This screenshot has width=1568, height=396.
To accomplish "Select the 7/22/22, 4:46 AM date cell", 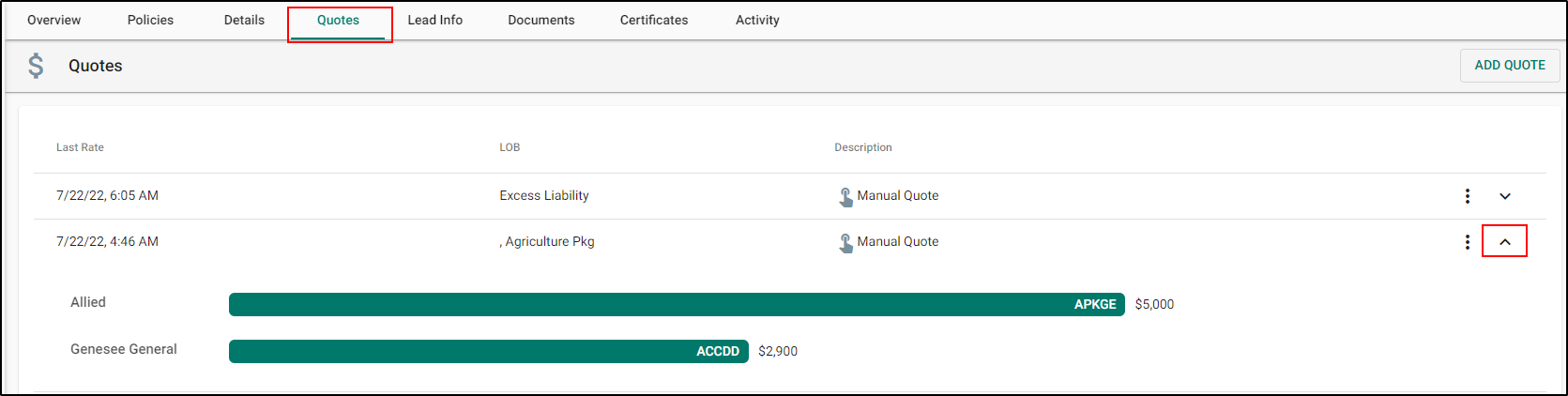I will tap(107, 242).
